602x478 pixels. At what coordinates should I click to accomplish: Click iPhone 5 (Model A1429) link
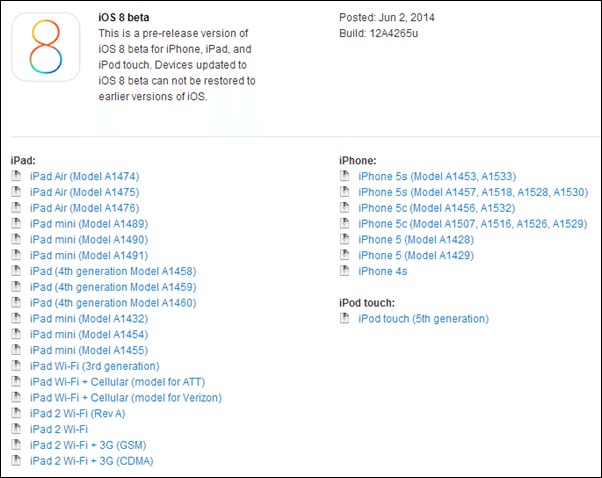[418, 255]
